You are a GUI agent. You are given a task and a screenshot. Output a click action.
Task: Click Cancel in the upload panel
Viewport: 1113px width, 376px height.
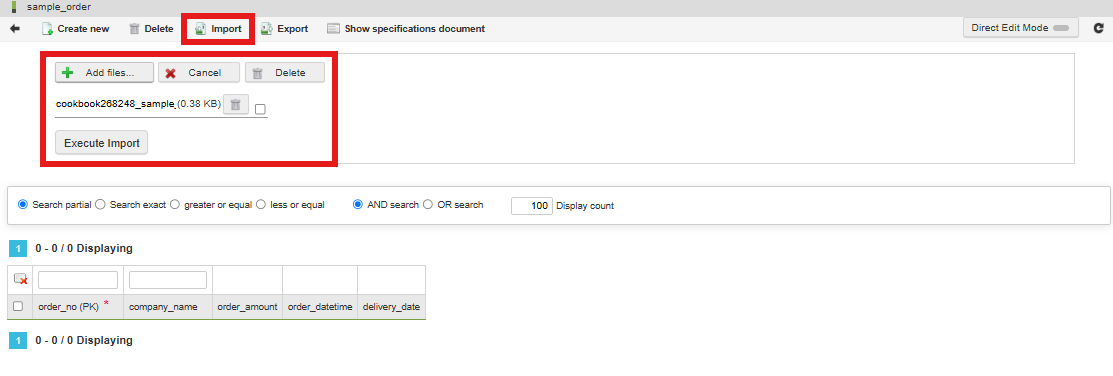(x=199, y=72)
